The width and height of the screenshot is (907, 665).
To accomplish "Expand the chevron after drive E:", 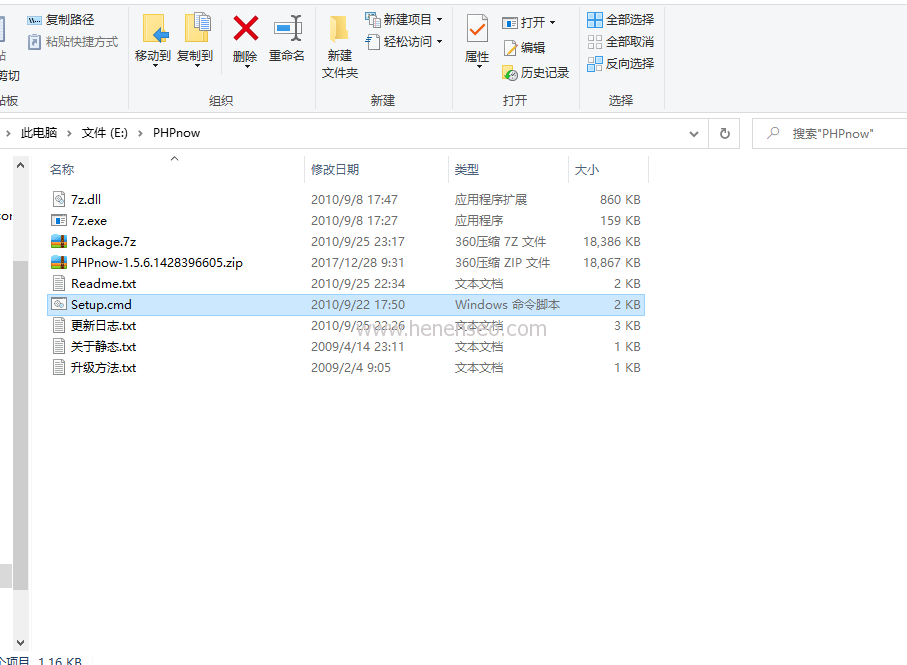I will (x=140, y=134).
